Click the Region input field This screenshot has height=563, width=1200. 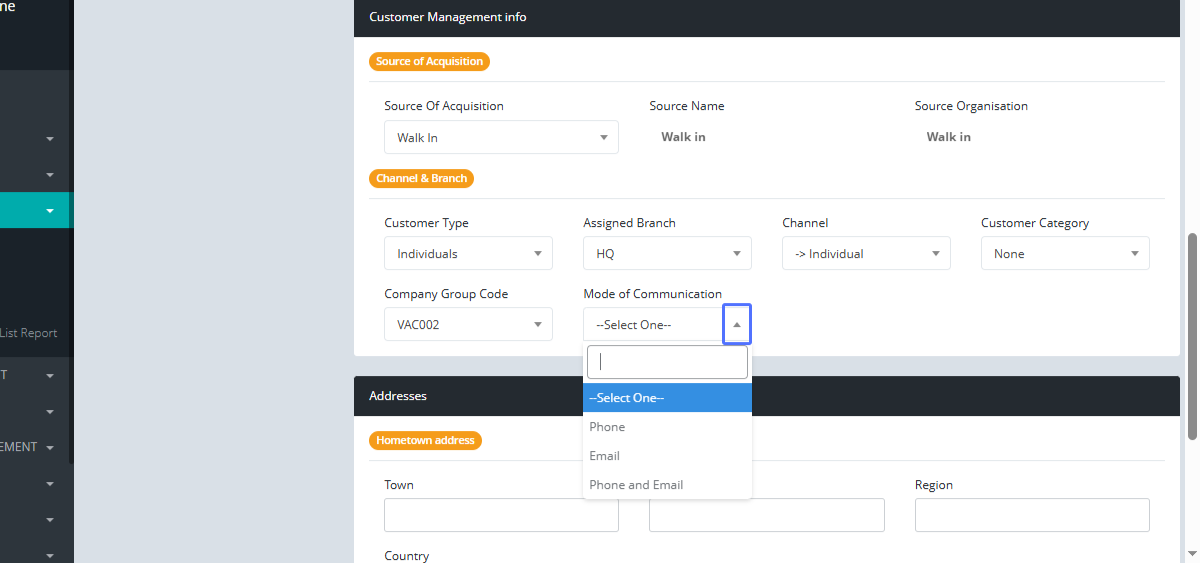(1032, 515)
